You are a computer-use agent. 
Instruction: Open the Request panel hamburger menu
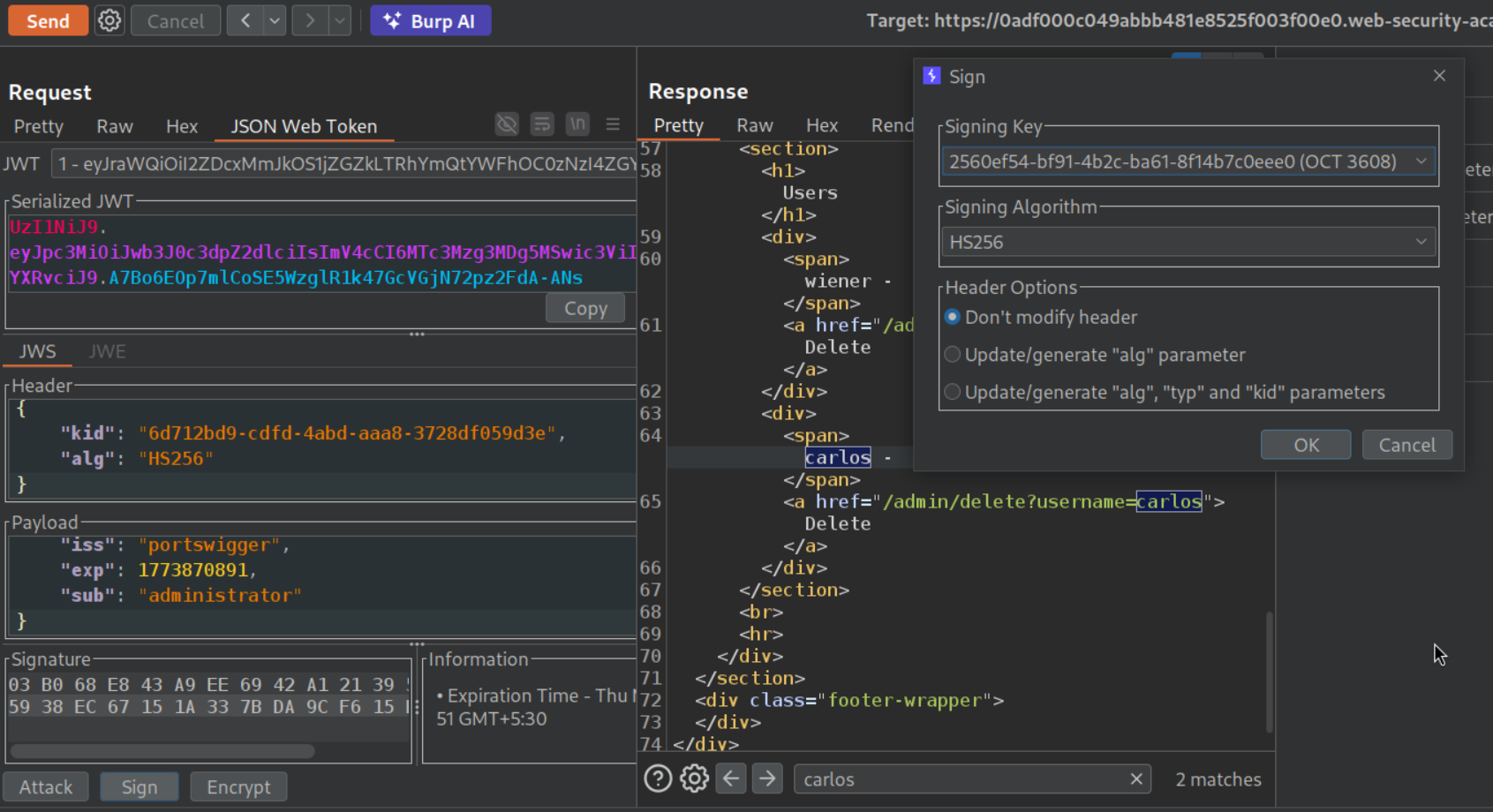click(613, 124)
